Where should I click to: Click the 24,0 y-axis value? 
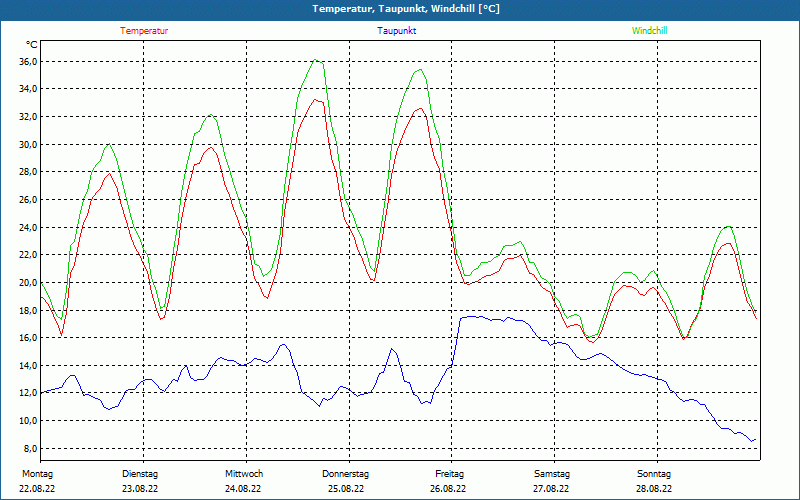(x=28, y=227)
